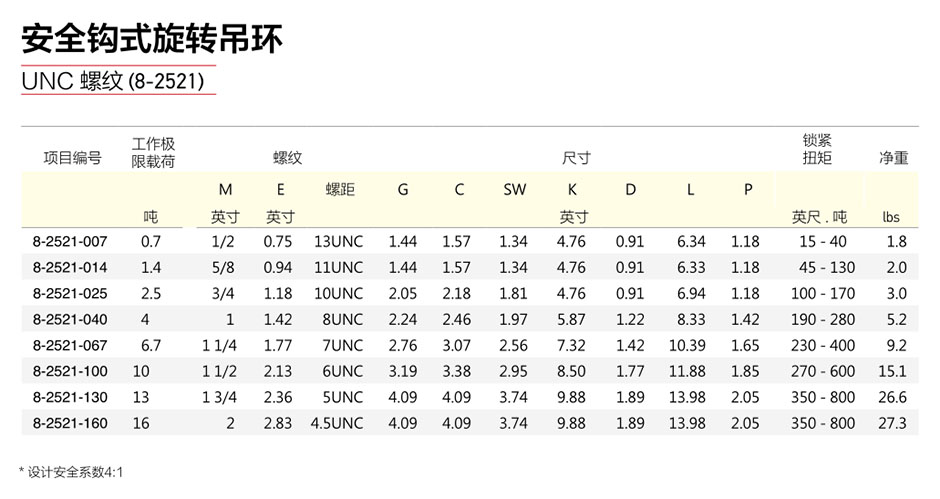Click the SW sub-column header

coord(514,190)
